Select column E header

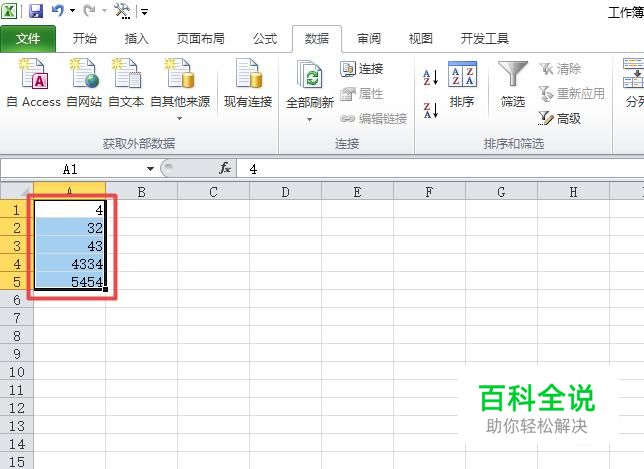(357, 191)
